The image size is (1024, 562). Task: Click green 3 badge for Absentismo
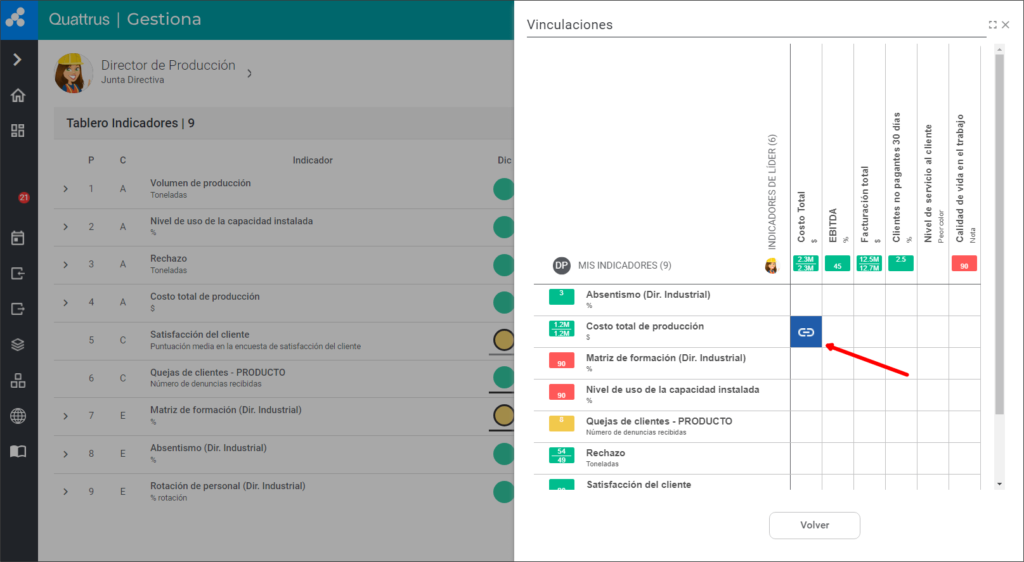562,297
